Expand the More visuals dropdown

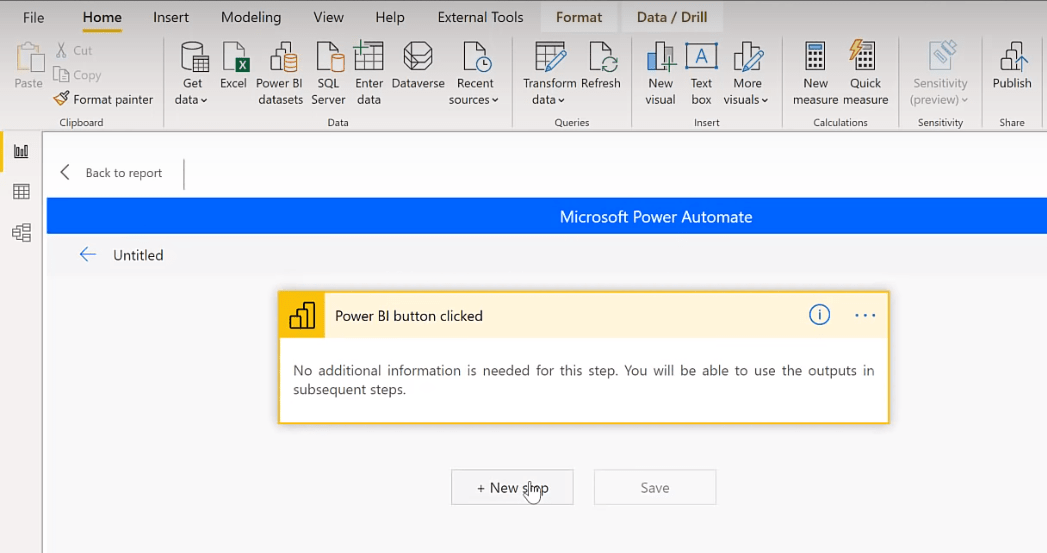pos(747,73)
